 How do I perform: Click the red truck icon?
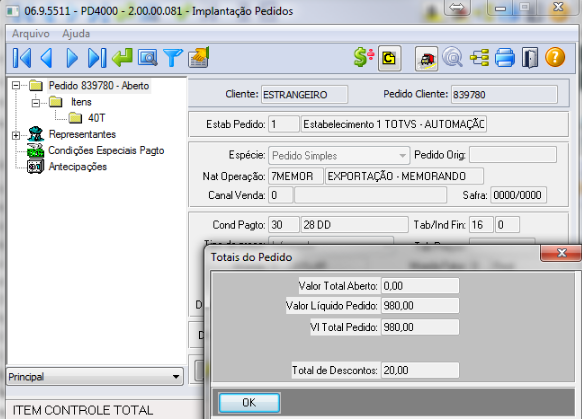click(426, 58)
